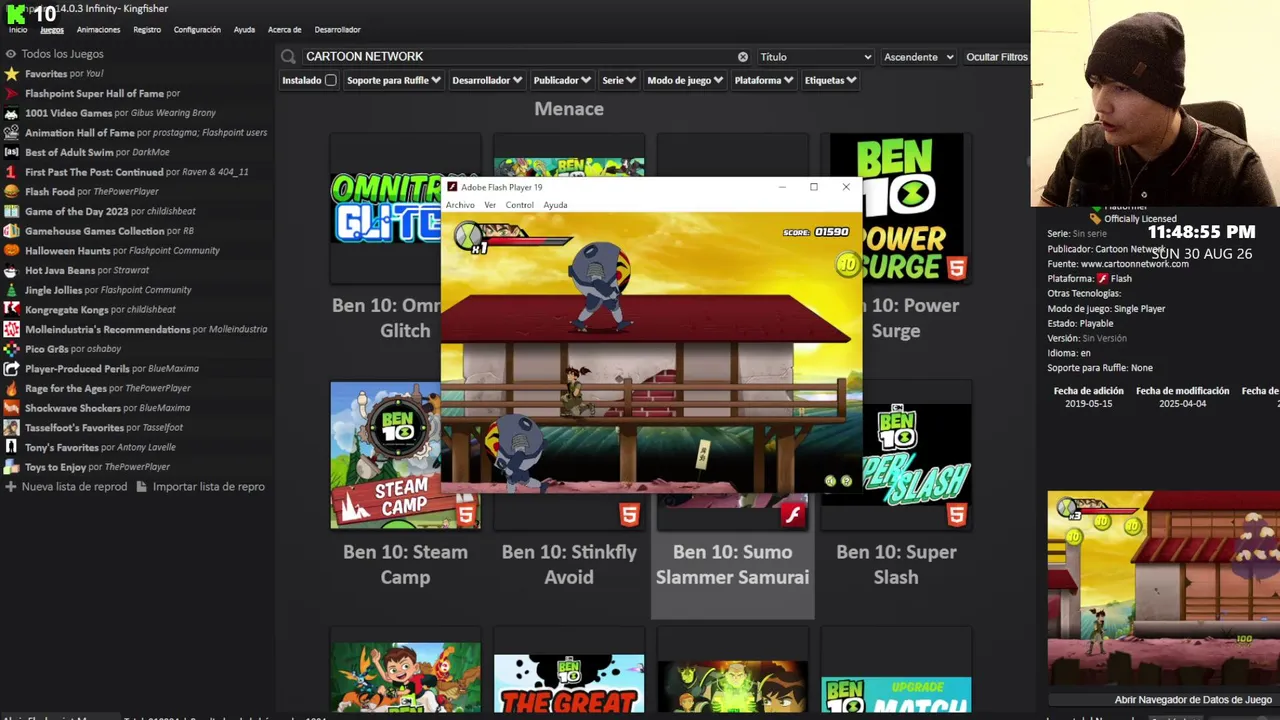Click the Ocultar Filtros button
Screen dimensions: 1280x720
tap(997, 57)
